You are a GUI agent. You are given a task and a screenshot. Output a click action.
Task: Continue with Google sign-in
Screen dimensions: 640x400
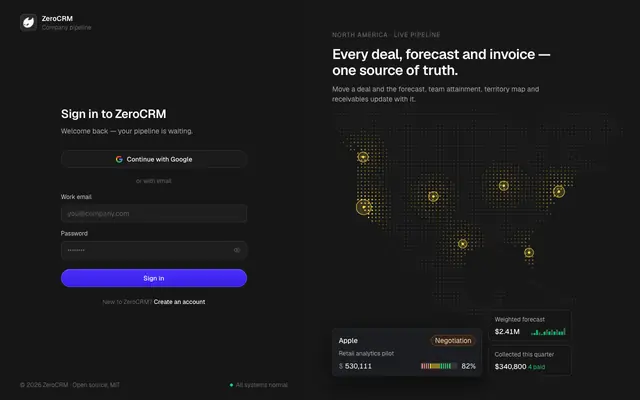[x=154, y=159]
